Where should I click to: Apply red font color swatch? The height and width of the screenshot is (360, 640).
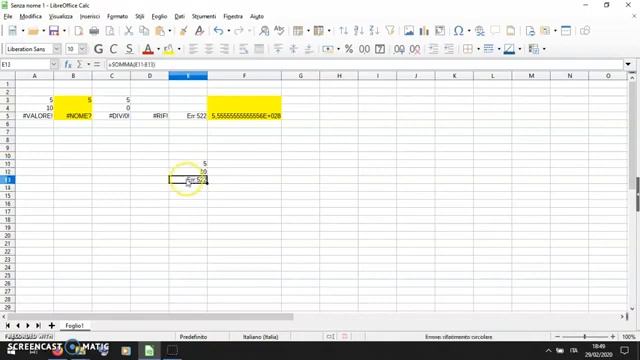(148, 49)
